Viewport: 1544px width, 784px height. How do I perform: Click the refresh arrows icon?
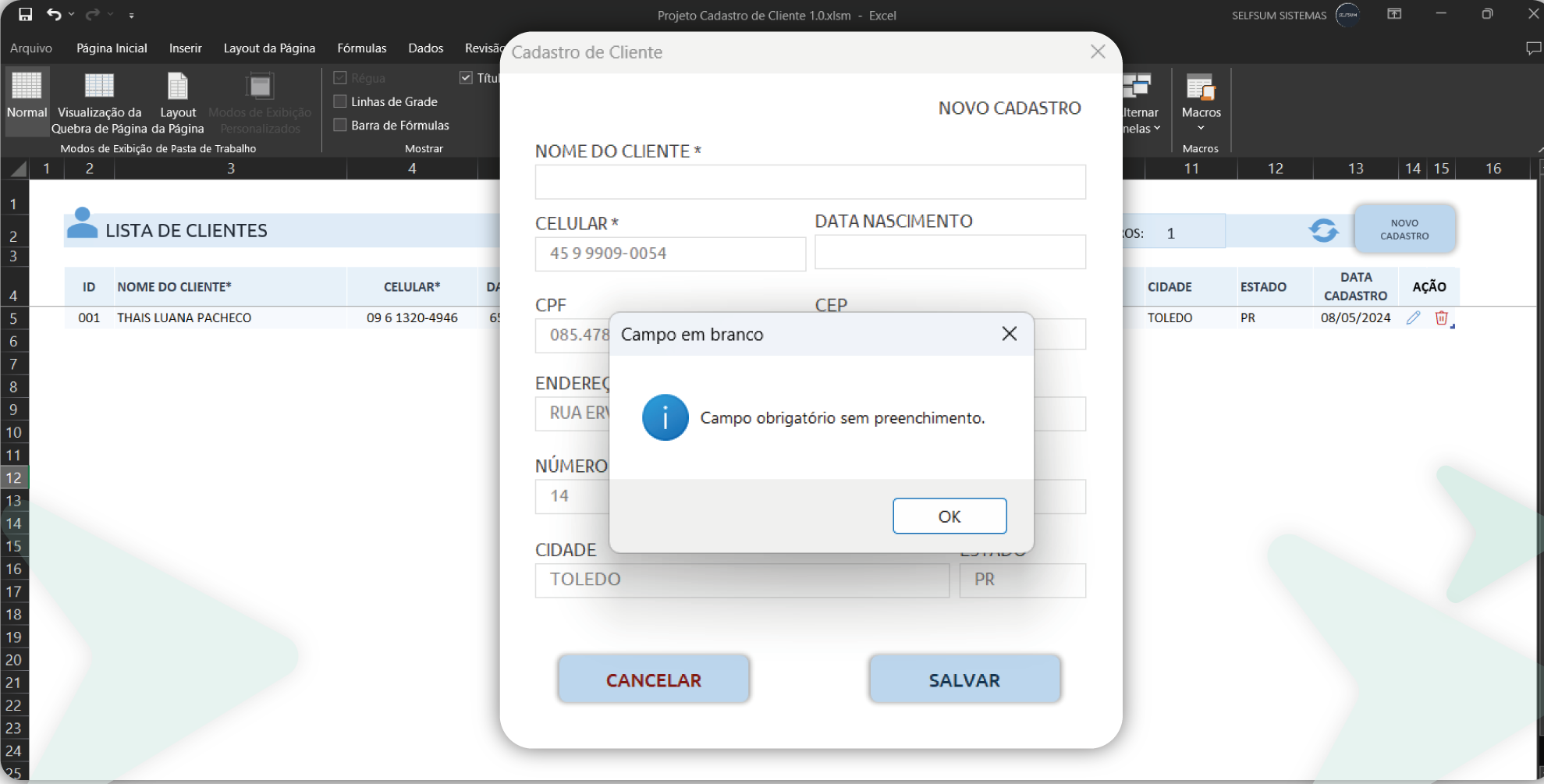pos(1323,230)
